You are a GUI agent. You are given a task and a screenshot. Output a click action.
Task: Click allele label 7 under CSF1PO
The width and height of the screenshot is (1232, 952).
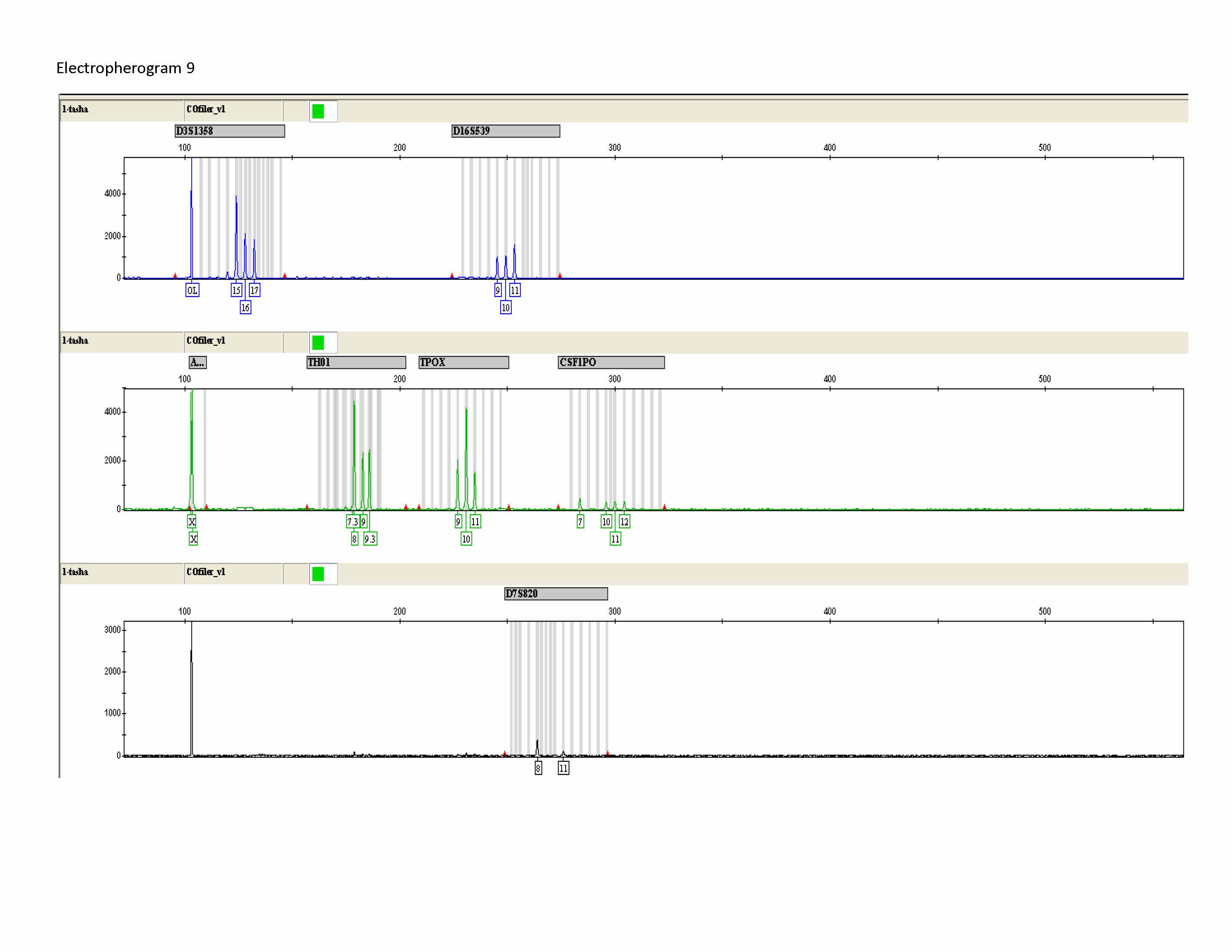click(x=581, y=522)
